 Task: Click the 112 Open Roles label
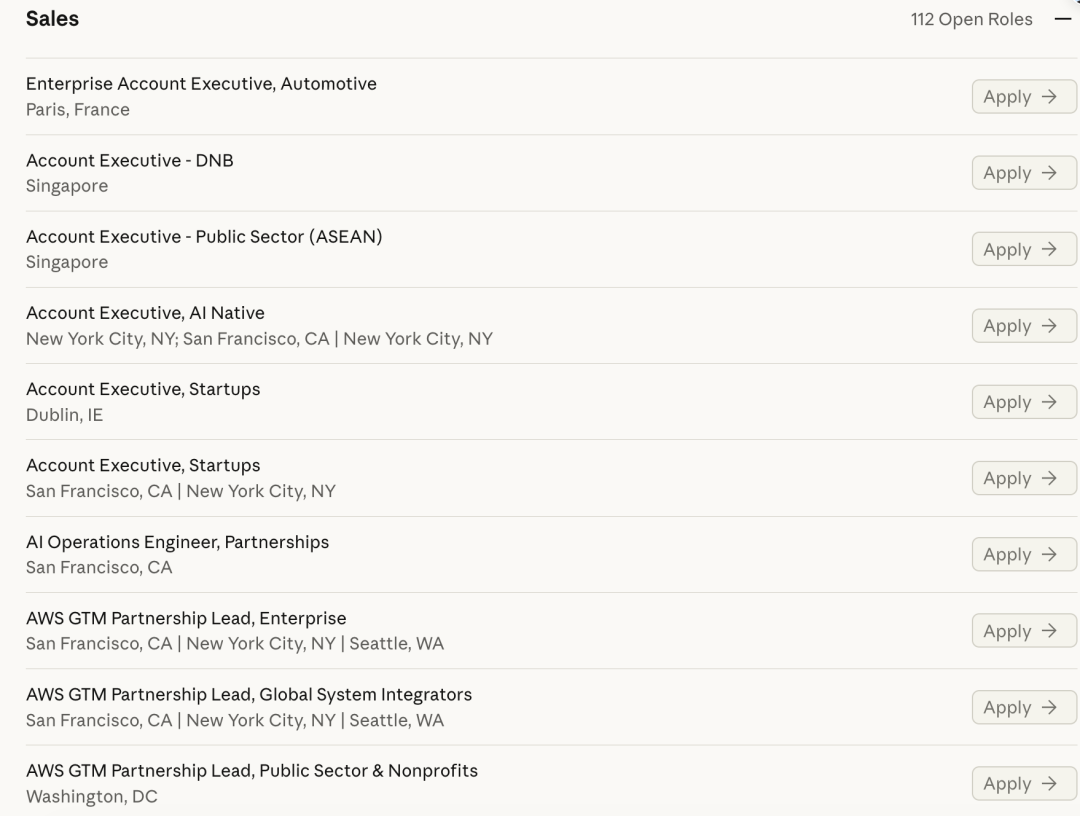coord(971,19)
